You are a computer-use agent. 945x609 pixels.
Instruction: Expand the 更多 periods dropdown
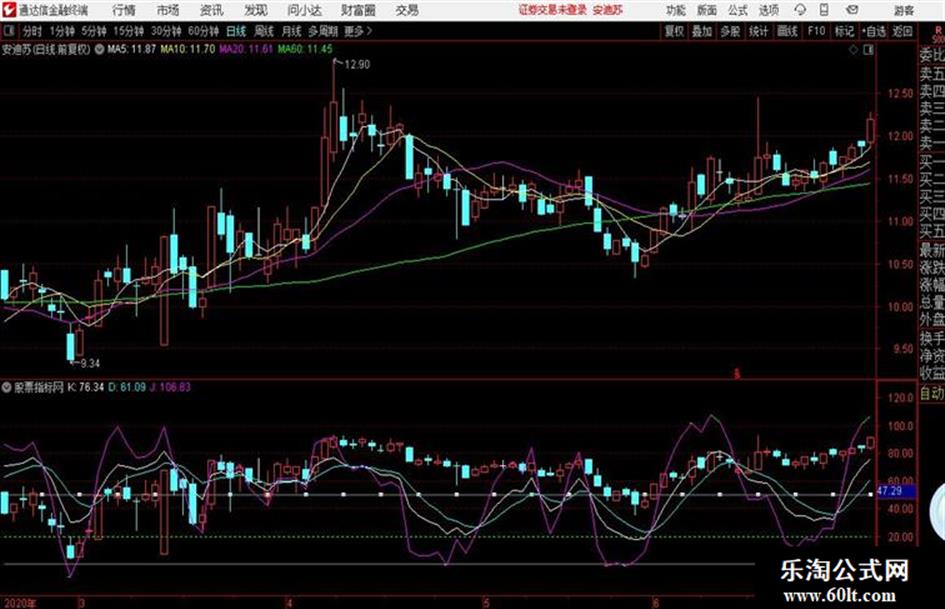pyautogui.click(x=357, y=31)
